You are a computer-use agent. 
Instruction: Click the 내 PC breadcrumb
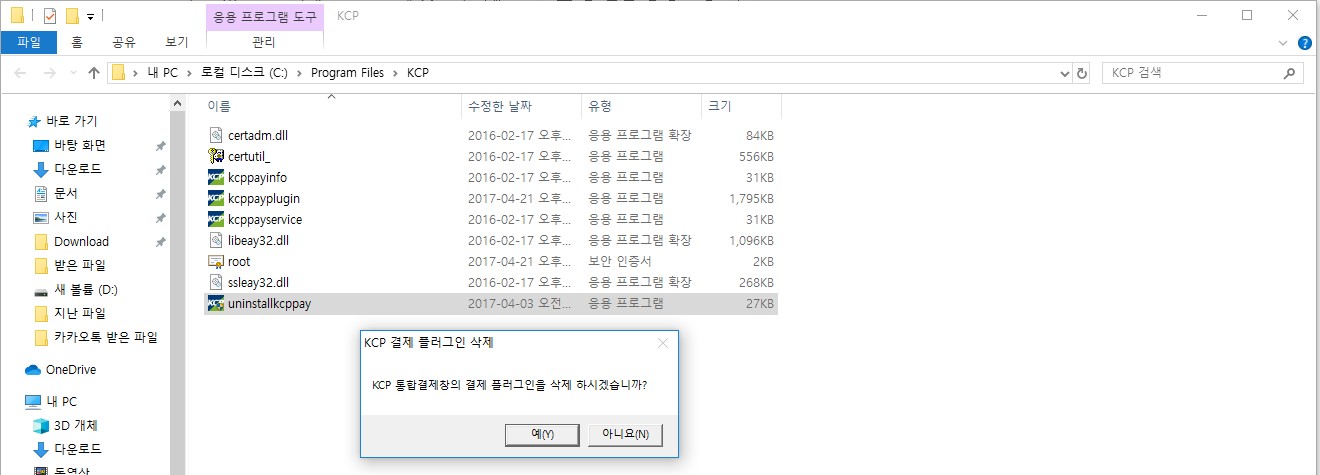(162, 73)
